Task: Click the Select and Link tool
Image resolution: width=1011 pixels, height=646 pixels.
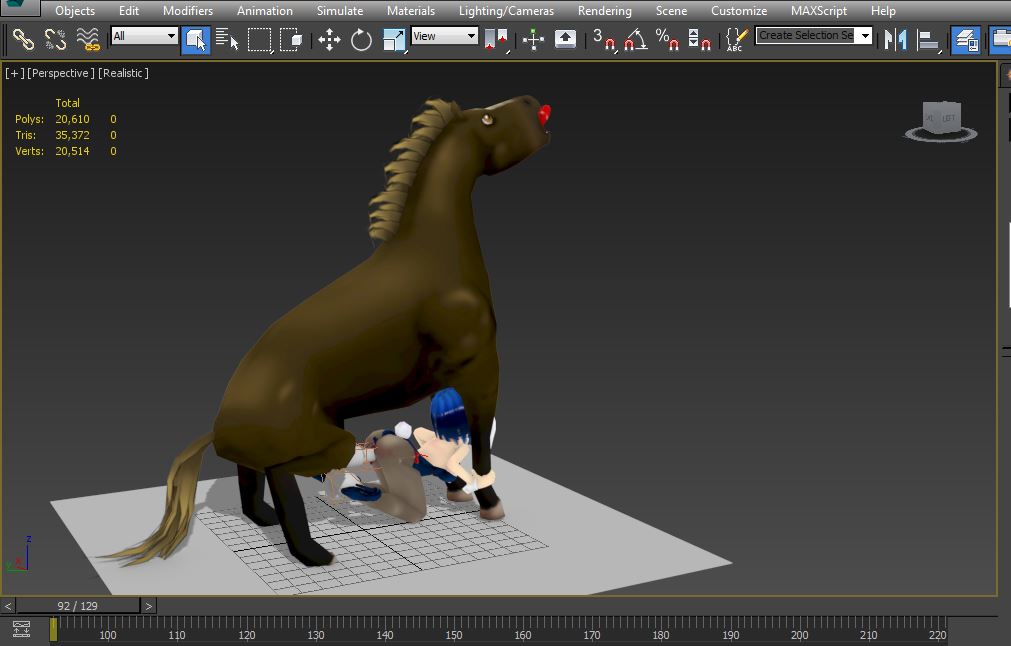Action: 23,39
